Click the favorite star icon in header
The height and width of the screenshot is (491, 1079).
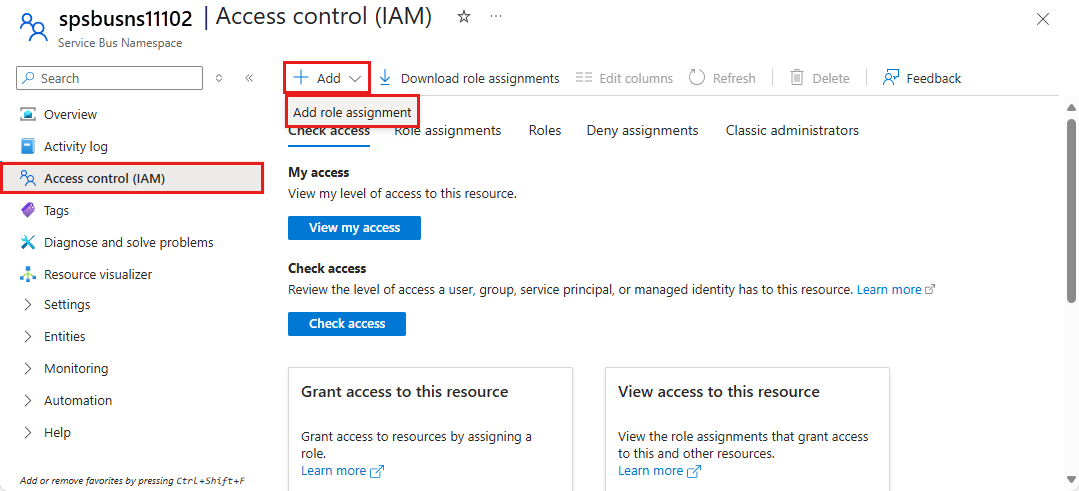click(x=464, y=17)
